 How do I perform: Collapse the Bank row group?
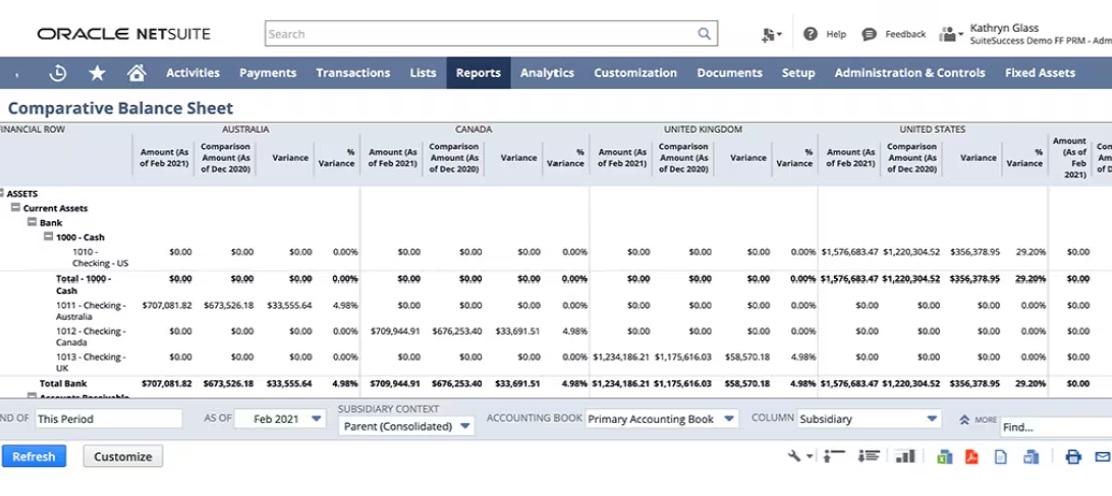pyautogui.click(x=32, y=223)
